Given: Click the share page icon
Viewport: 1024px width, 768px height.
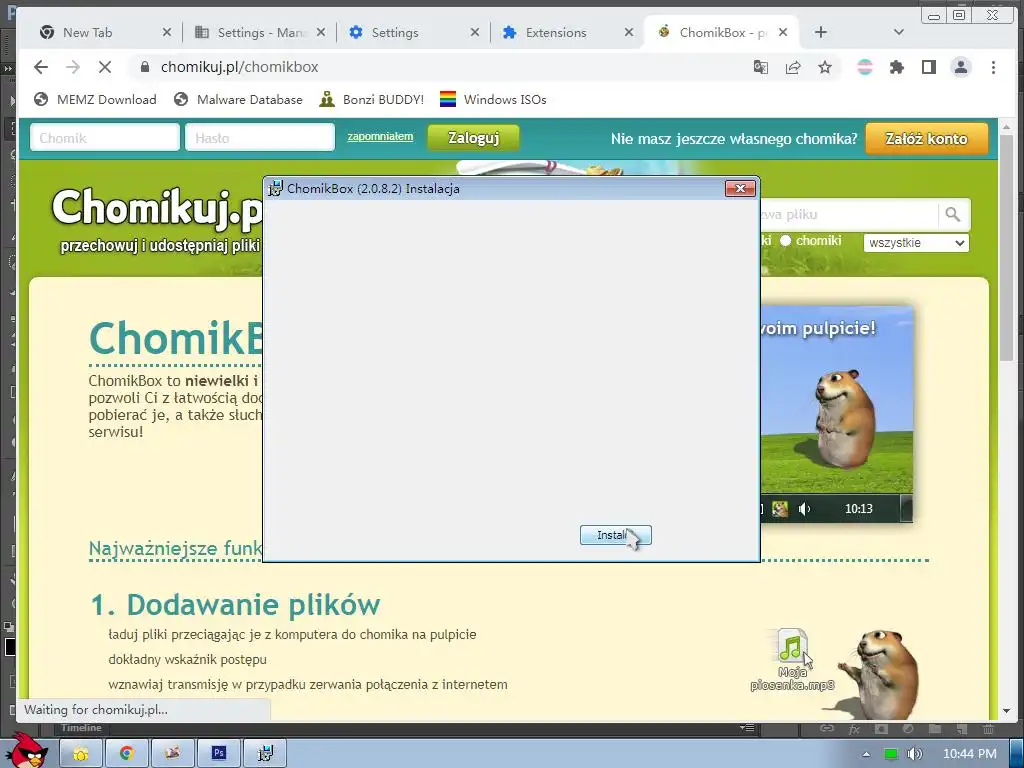Looking at the screenshot, I should pyautogui.click(x=793, y=67).
